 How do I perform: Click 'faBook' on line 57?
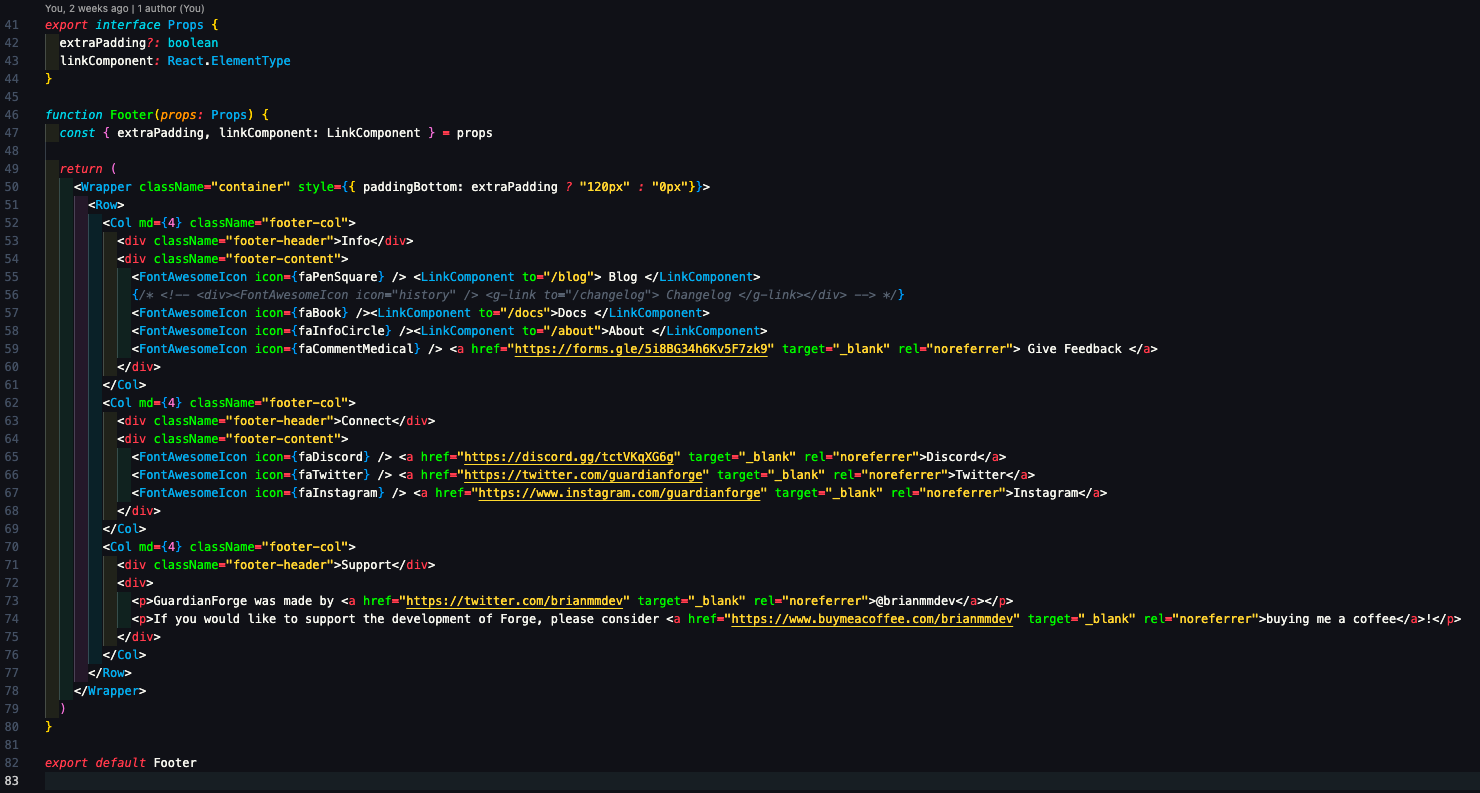pyautogui.click(x=320, y=313)
